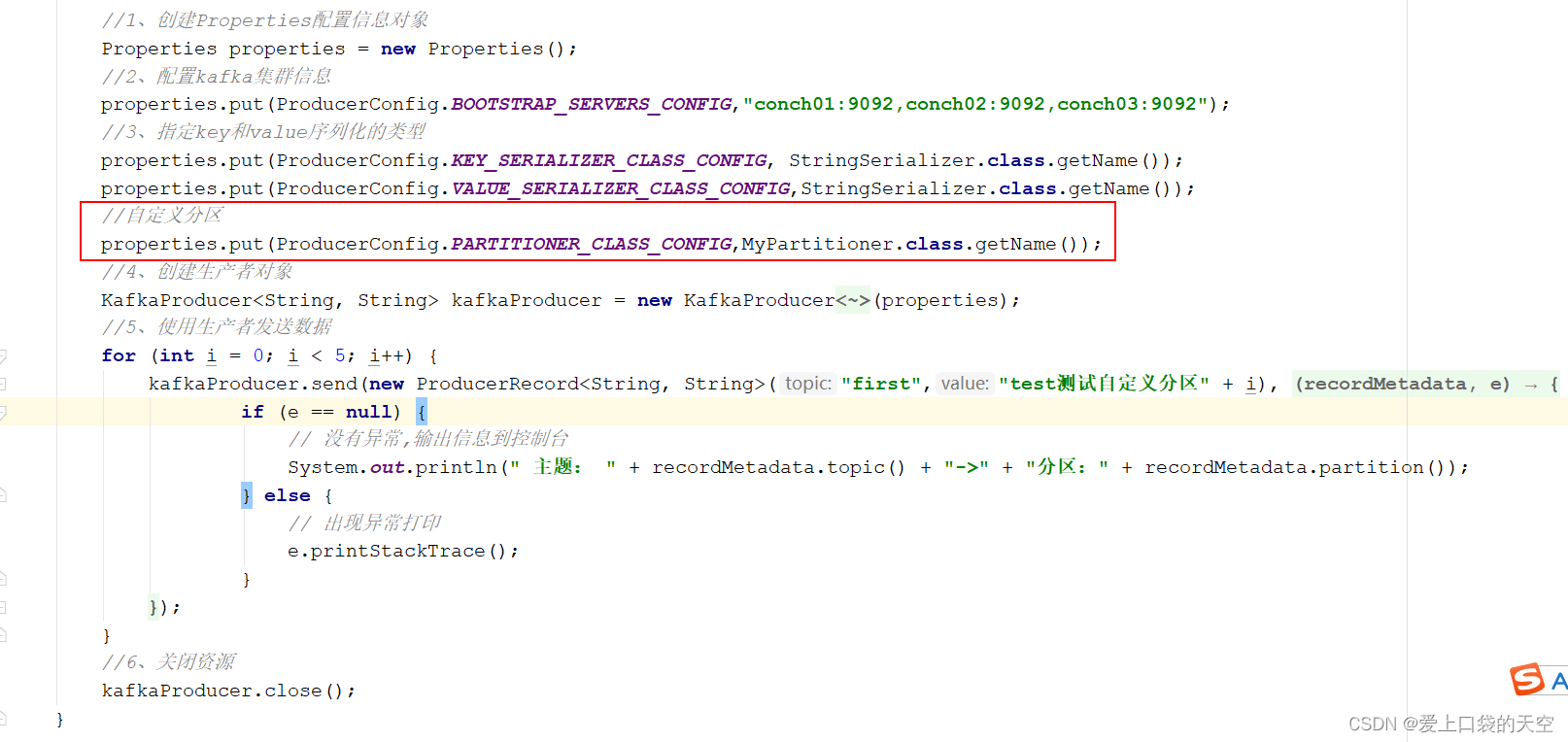Click the 'else' keyword
This screenshot has width=1568, height=742.
tap(288, 495)
